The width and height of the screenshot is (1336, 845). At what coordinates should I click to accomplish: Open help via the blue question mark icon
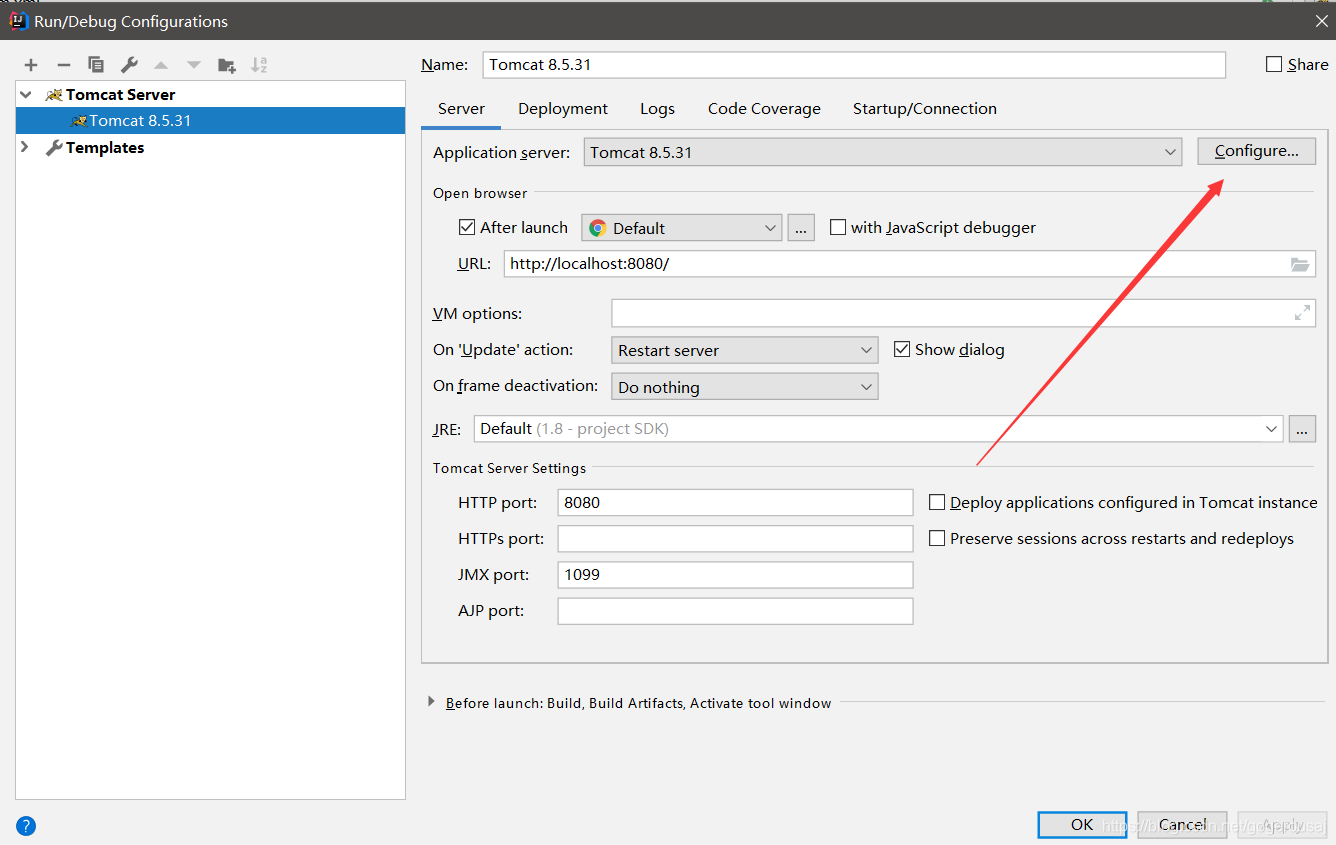[26, 826]
